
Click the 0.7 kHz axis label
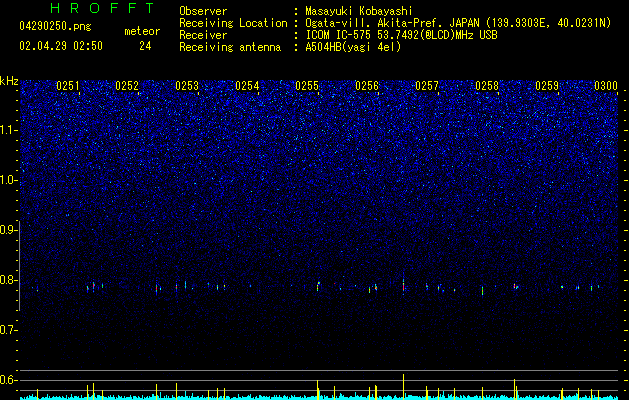[8, 330]
